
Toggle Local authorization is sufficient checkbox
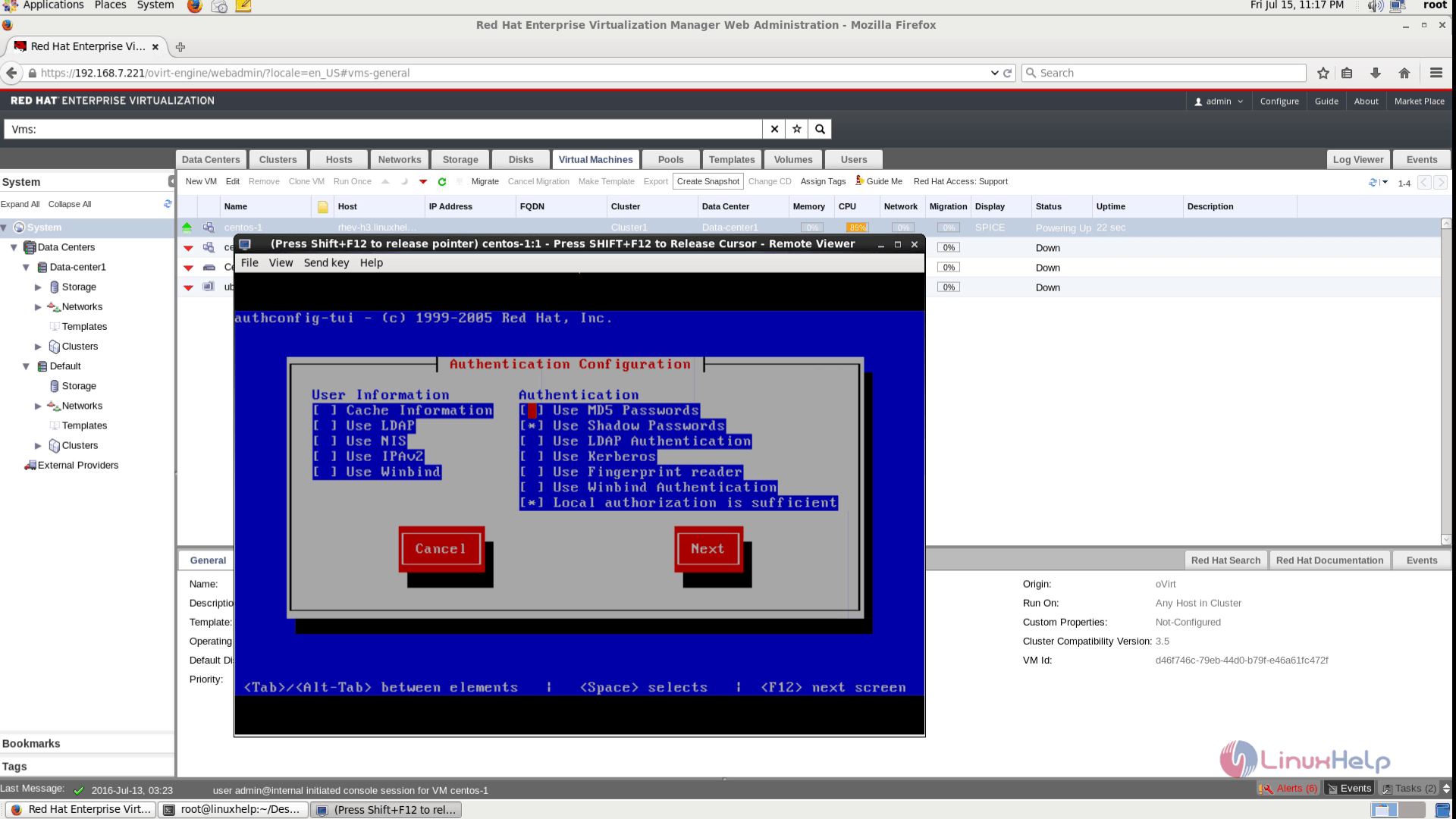pos(532,503)
